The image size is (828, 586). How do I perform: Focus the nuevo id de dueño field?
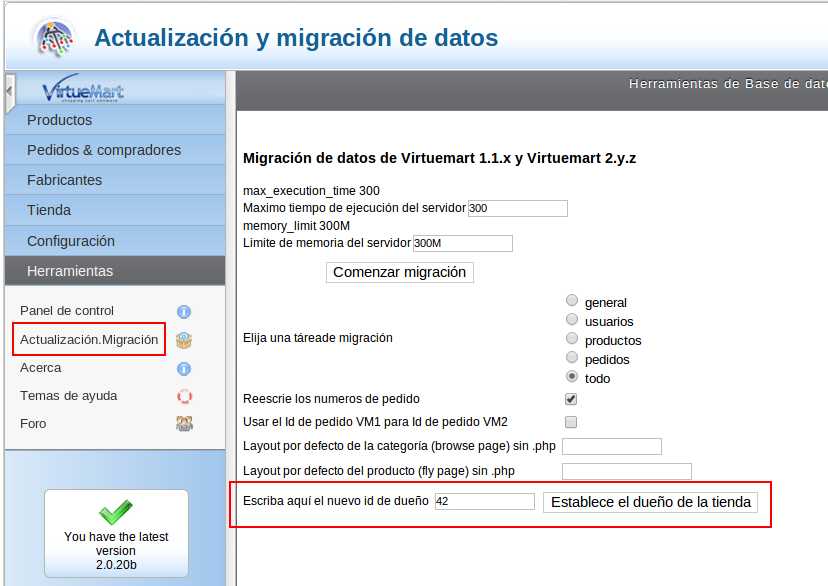coord(484,502)
